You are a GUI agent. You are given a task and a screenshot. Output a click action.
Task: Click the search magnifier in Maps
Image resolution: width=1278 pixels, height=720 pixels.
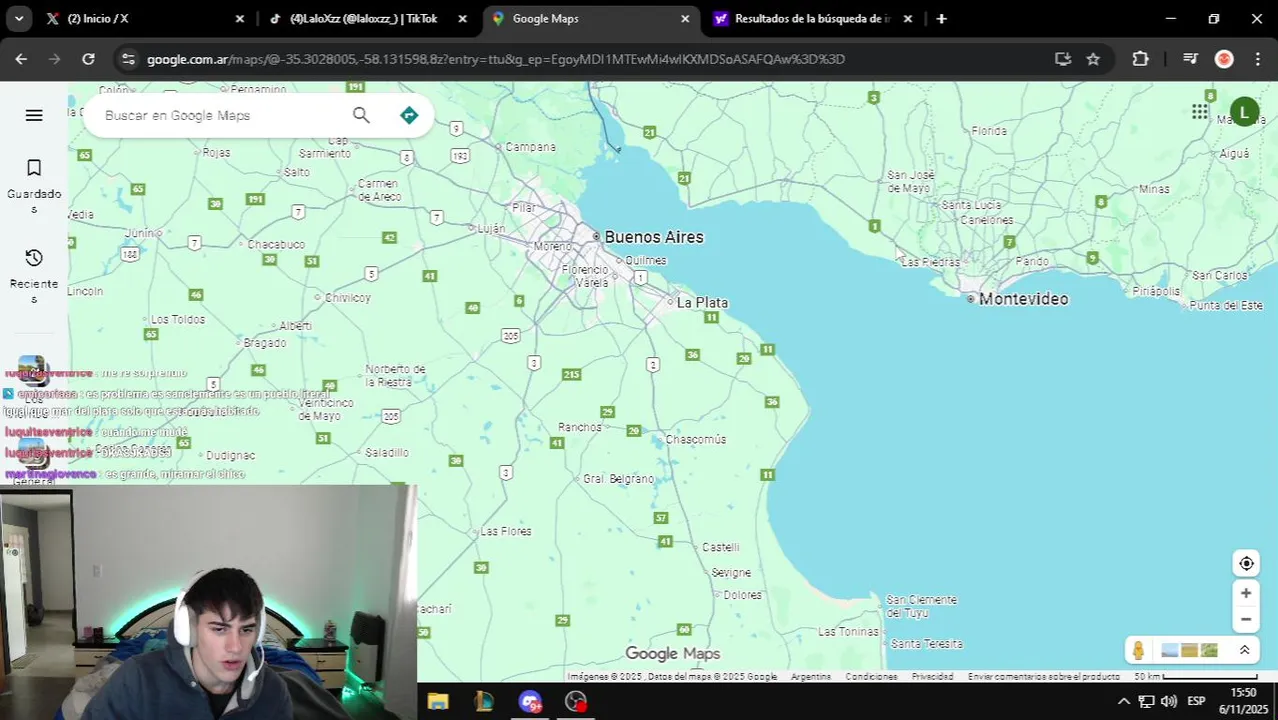361,115
